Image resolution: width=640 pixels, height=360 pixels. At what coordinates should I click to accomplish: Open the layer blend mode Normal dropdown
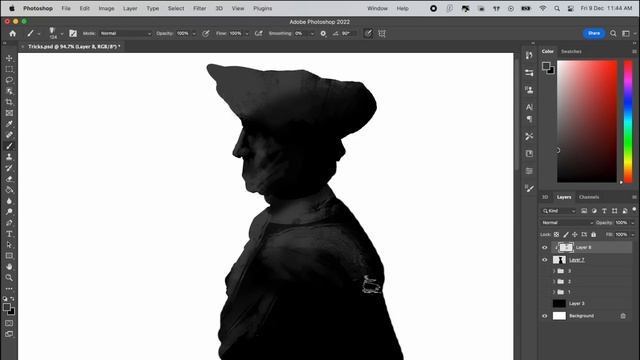pos(567,223)
